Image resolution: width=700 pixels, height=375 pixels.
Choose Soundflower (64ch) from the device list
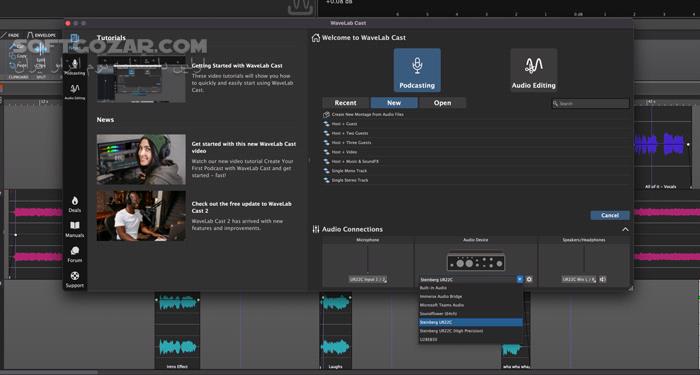tap(471, 313)
